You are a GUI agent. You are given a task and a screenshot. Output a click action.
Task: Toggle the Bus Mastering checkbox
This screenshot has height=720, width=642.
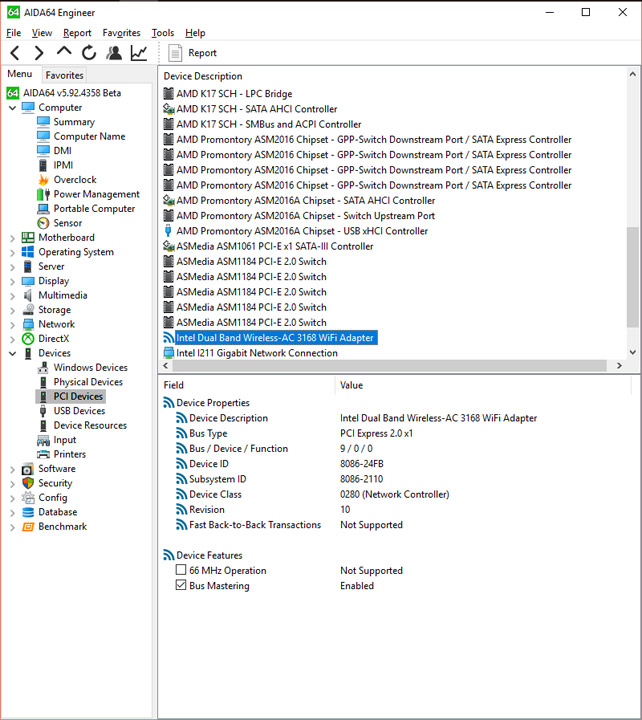pos(181,585)
